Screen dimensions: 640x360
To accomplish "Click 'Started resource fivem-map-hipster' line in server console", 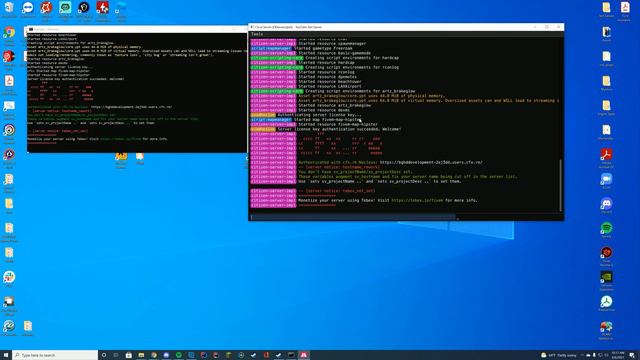I will (338, 124).
